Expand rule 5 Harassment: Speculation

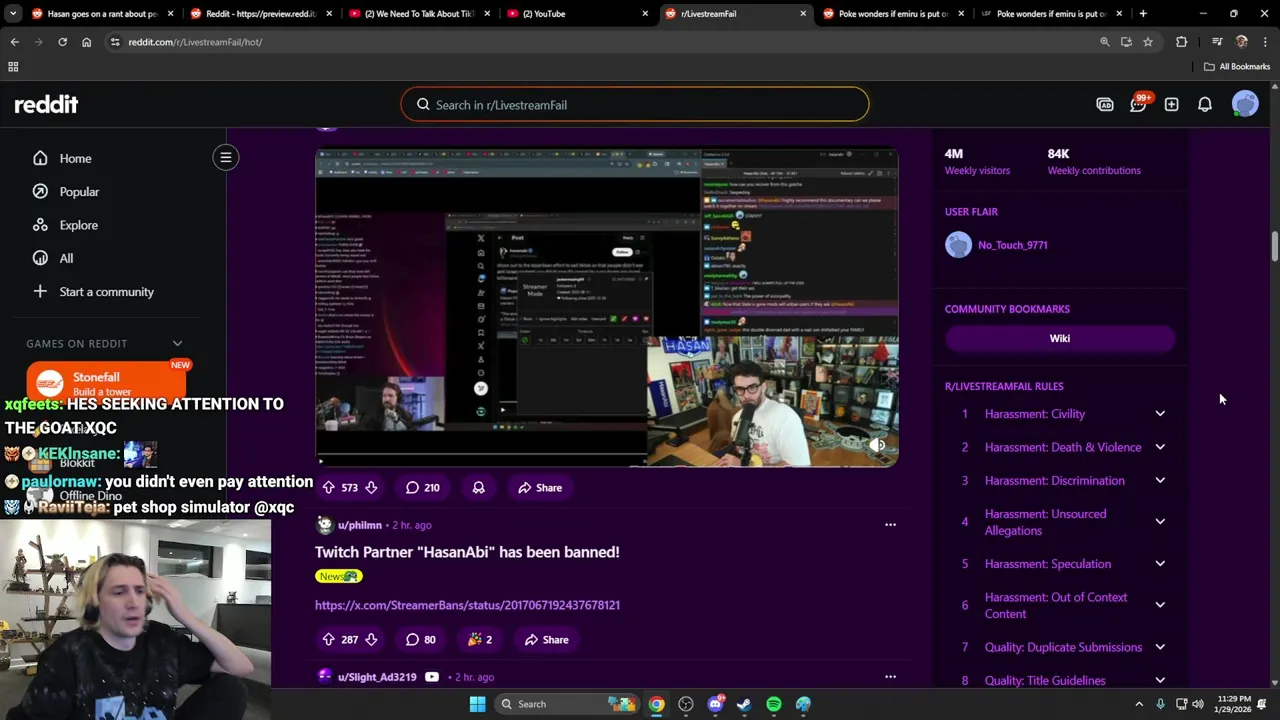(1160, 563)
